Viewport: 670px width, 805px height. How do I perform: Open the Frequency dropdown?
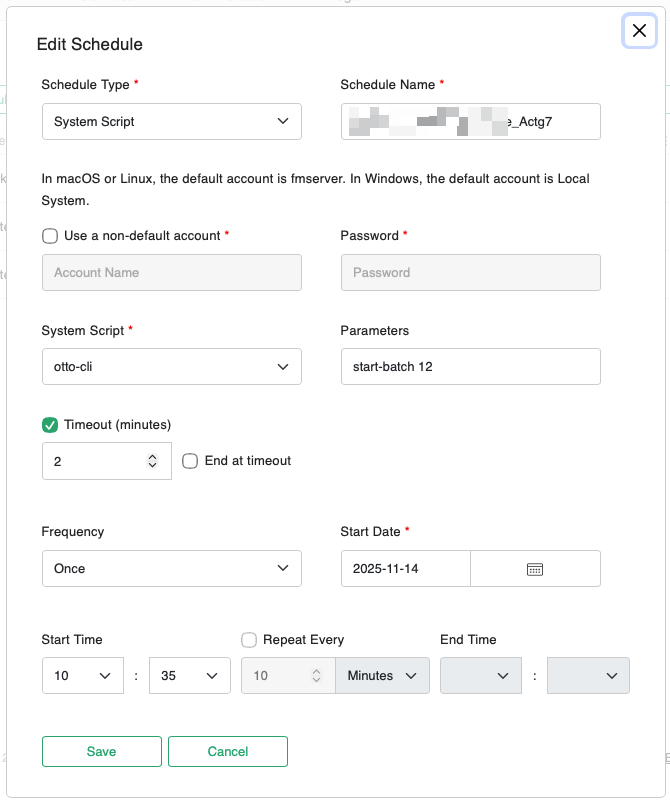[x=171, y=568]
